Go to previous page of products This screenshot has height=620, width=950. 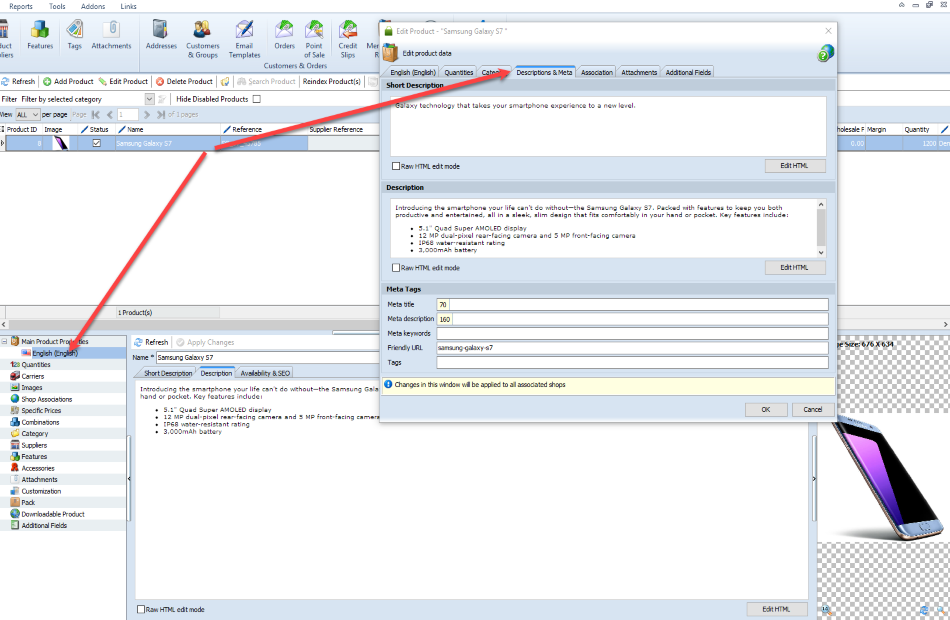[110, 115]
